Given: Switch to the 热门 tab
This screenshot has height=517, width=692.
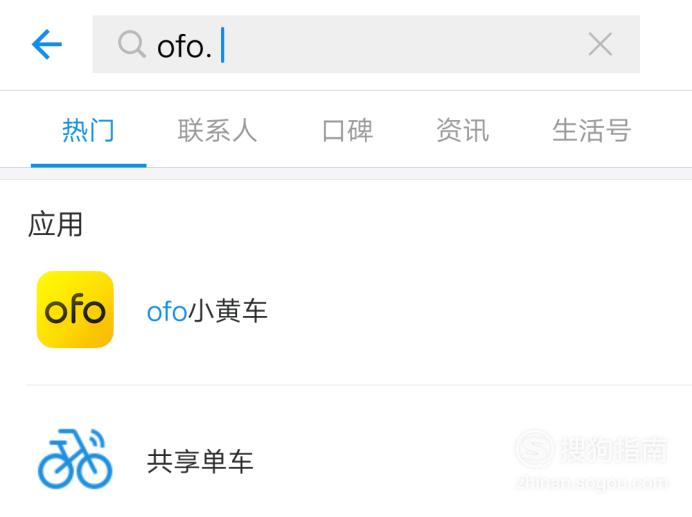Looking at the screenshot, I should click(x=88, y=130).
